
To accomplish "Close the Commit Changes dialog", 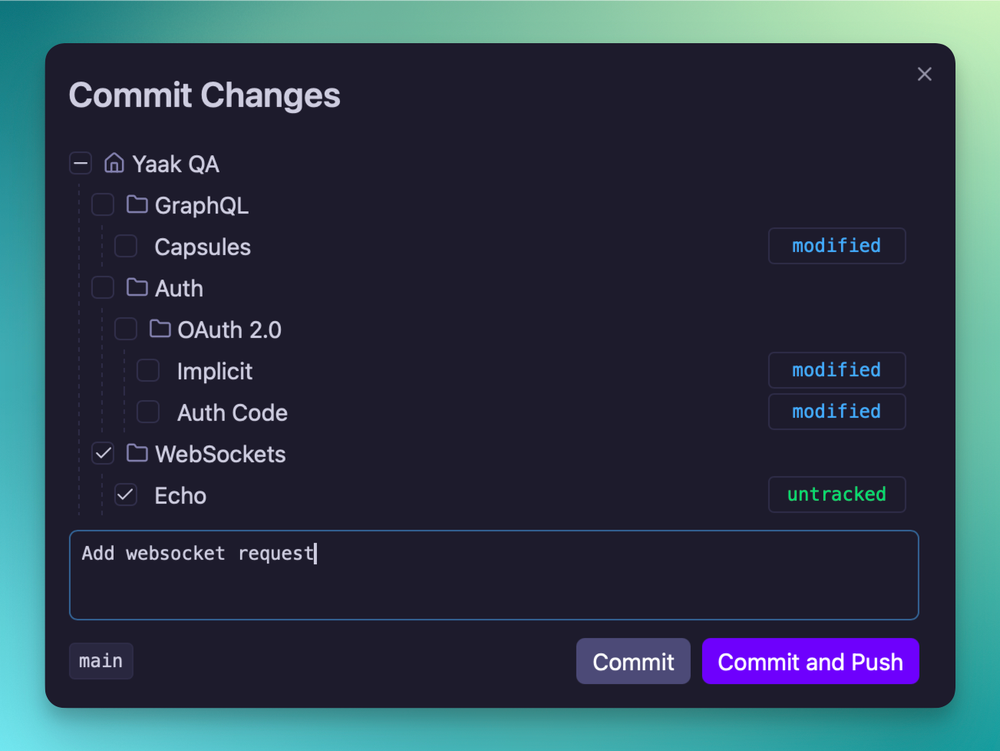I will click(924, 74).
